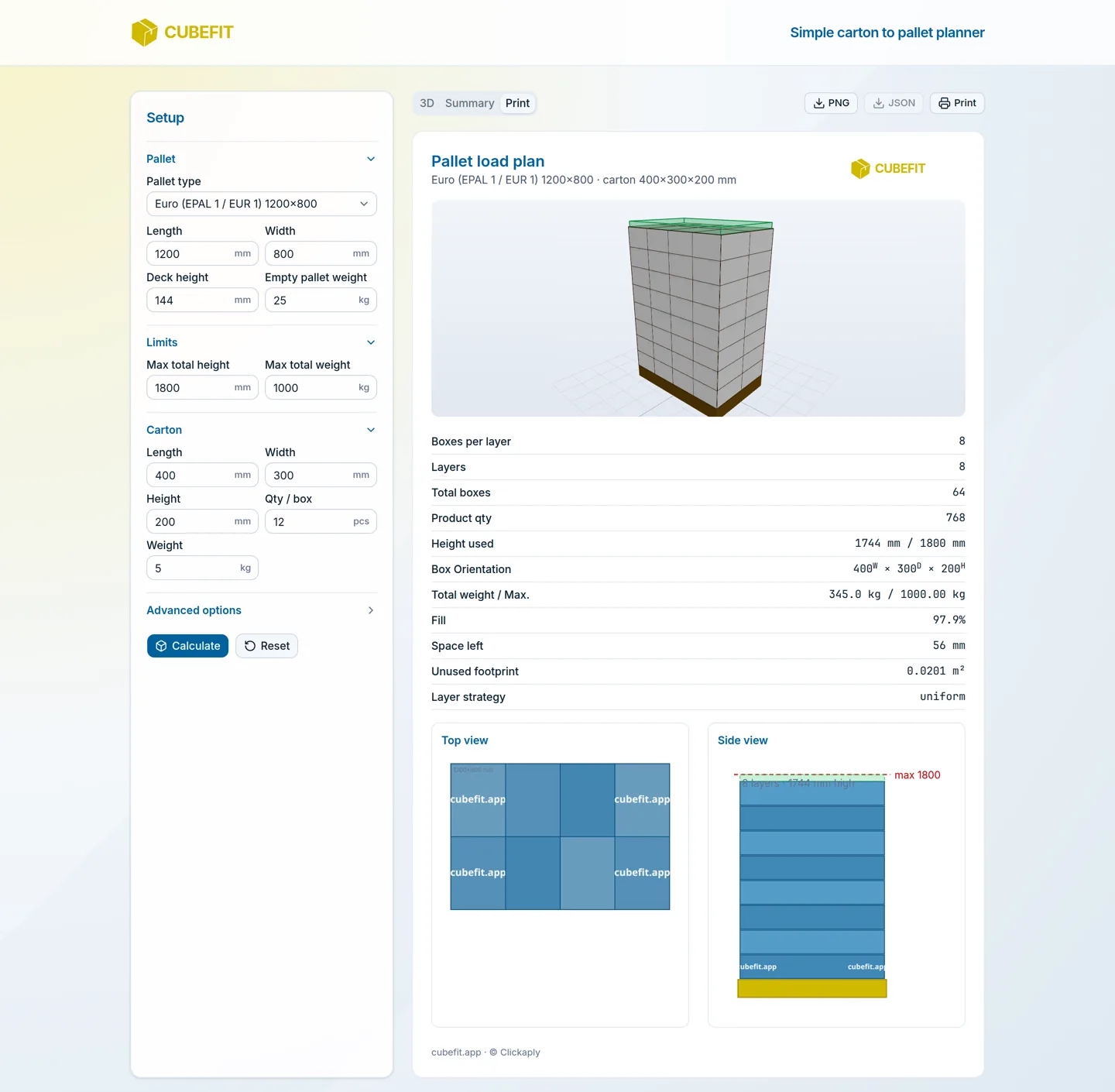Switch to the 3D tab
This screenshot has height=1092, width=1115.
pos(427,103)
